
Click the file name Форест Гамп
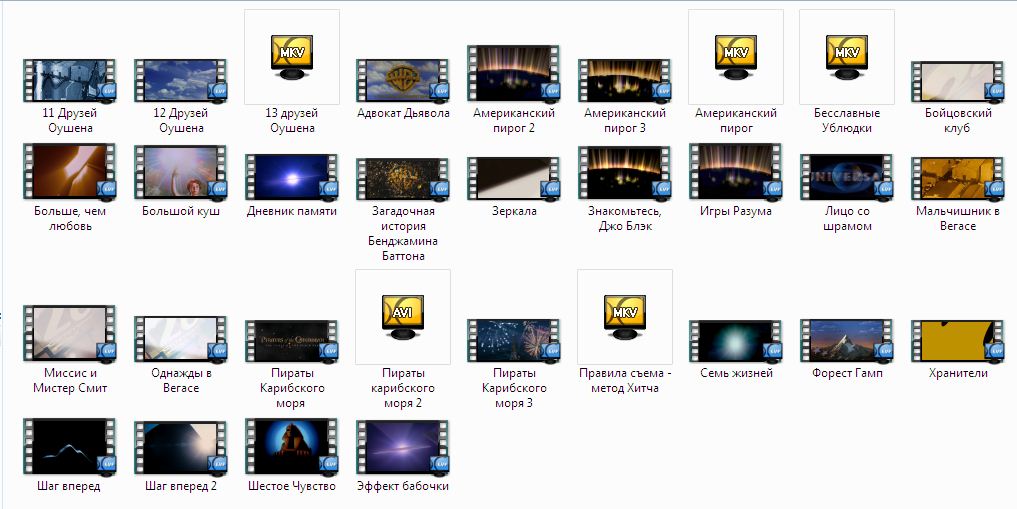(847, 373)
